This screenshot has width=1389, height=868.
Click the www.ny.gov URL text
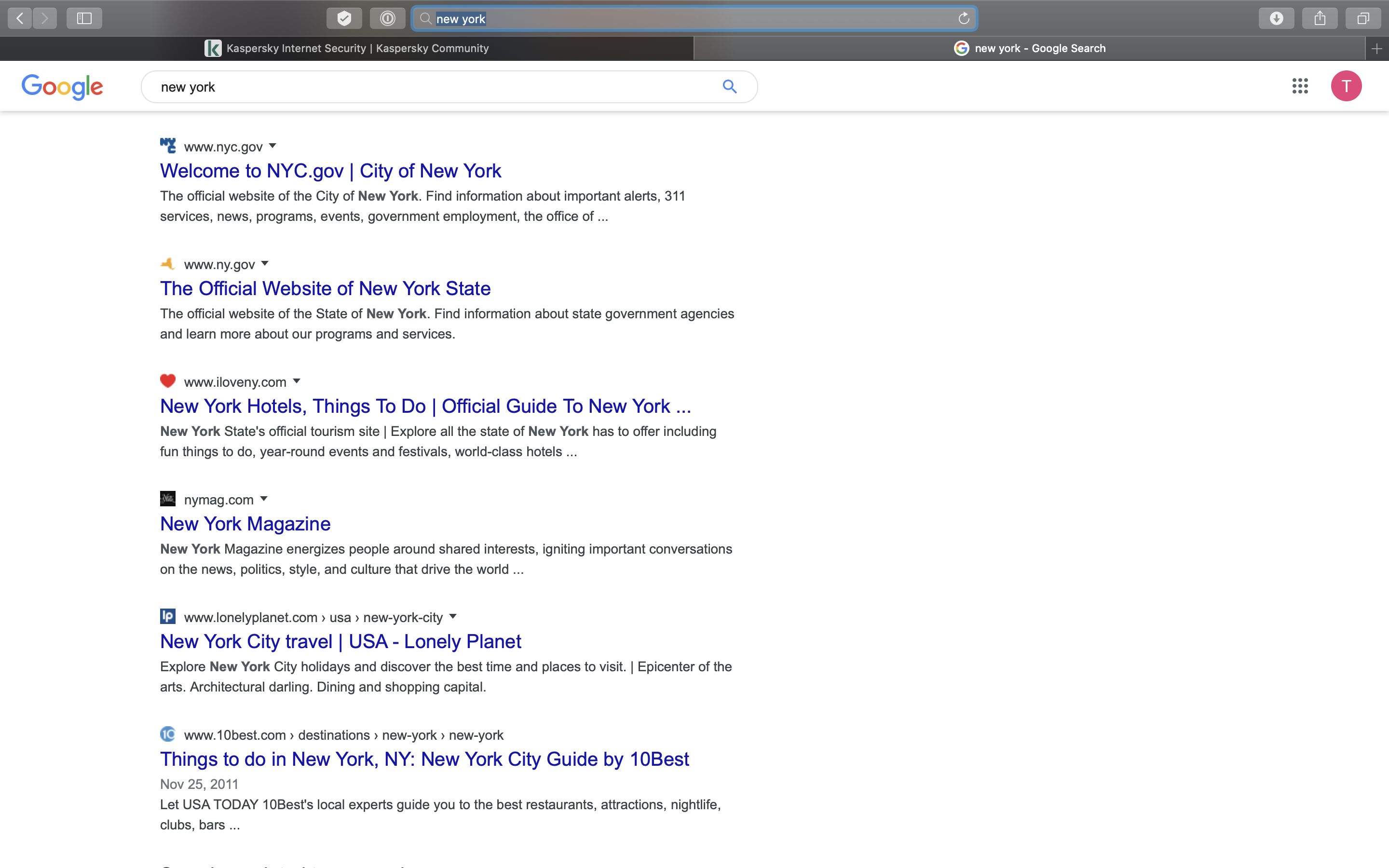pyautogui.click(x=219, y=265)
